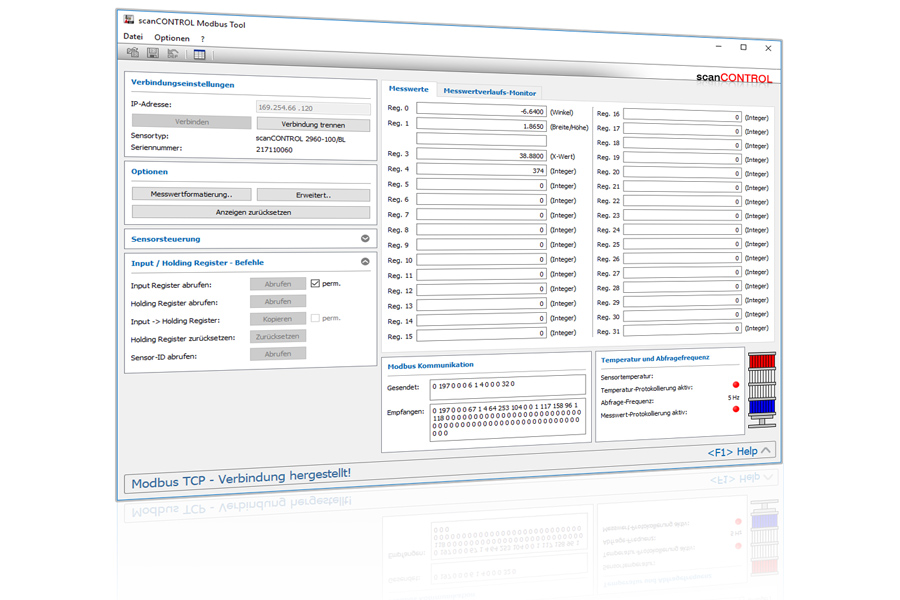
Task: Open the Optionen menu
Action: coord(172,38)
